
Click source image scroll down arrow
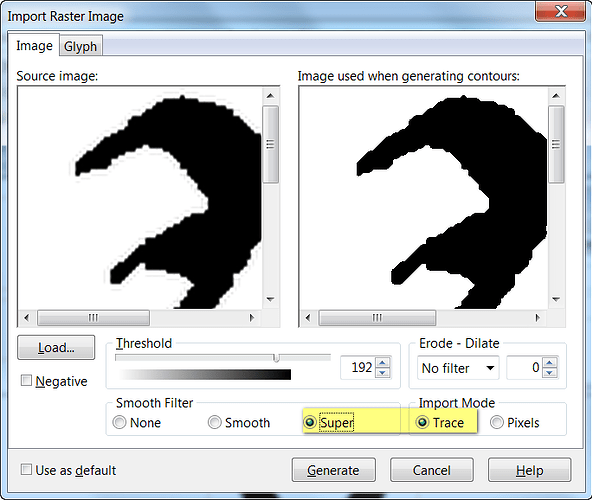tap(270, 299)
